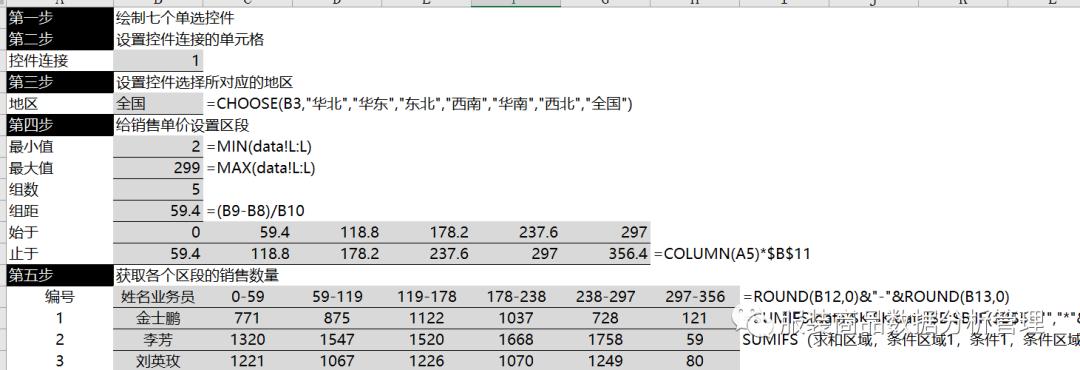This screenshot has width=1080, height=370.
Task: Select the 控件连接 label cell
Action: [59, 61]
